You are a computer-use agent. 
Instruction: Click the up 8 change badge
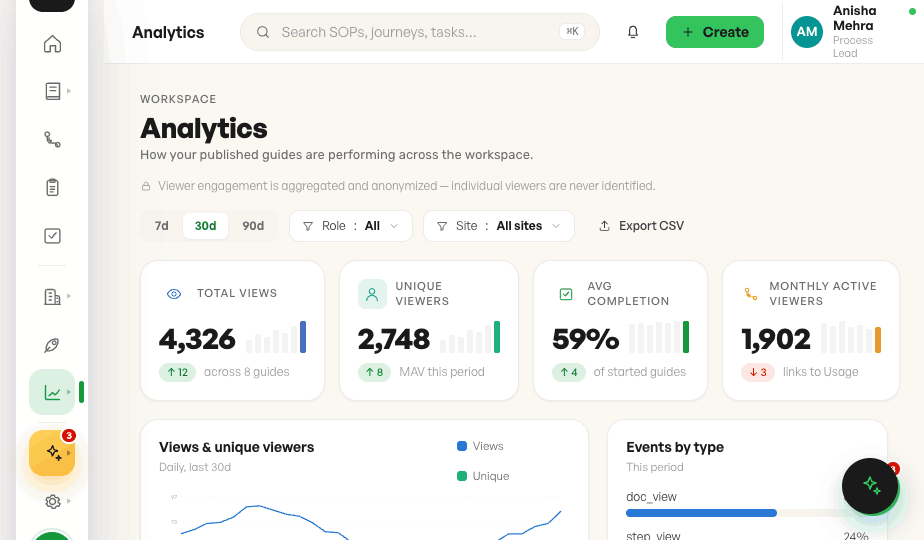point(374,373)
